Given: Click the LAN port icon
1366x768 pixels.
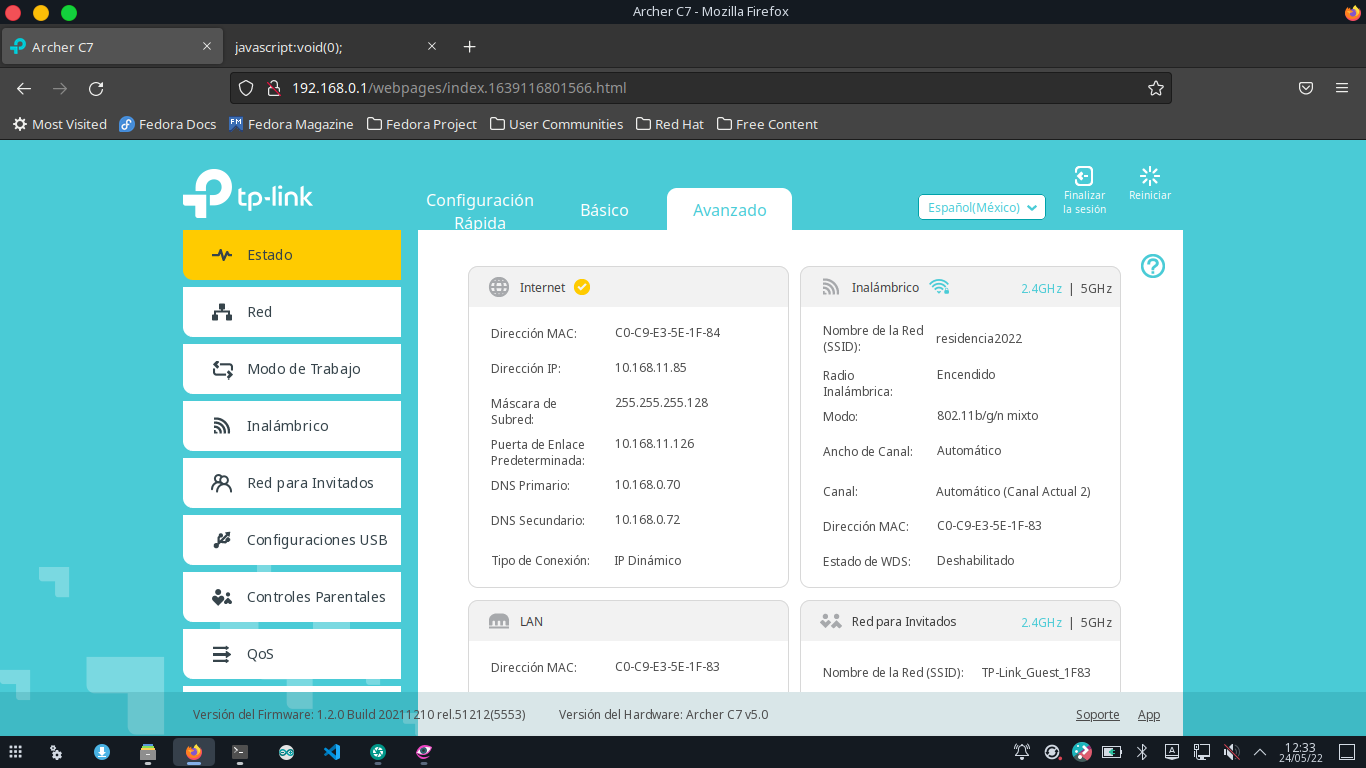Looking at the screenshot, I should pyautogui.click(x=499, y=621).
